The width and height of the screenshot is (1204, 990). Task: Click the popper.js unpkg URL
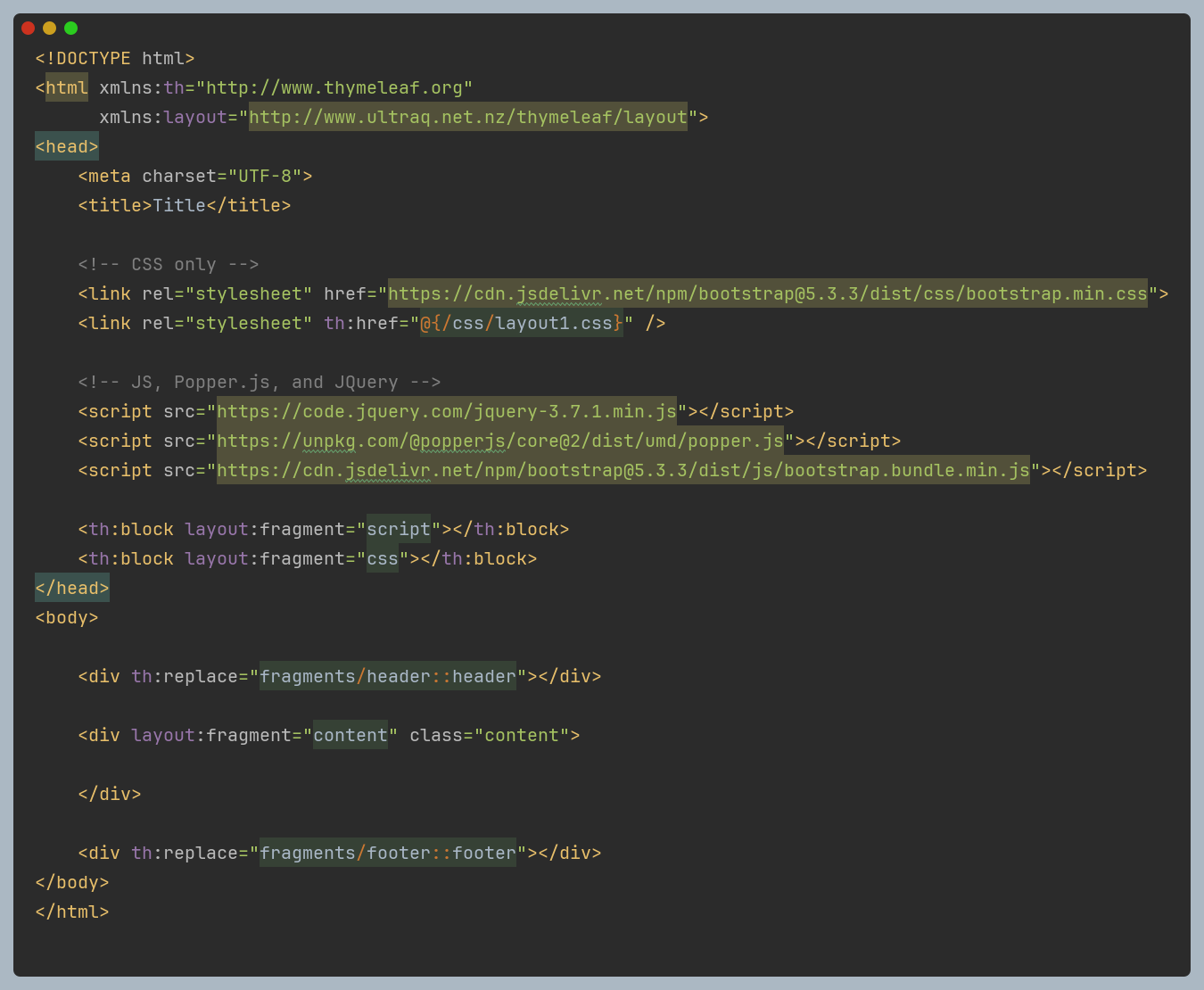(500, 441)
